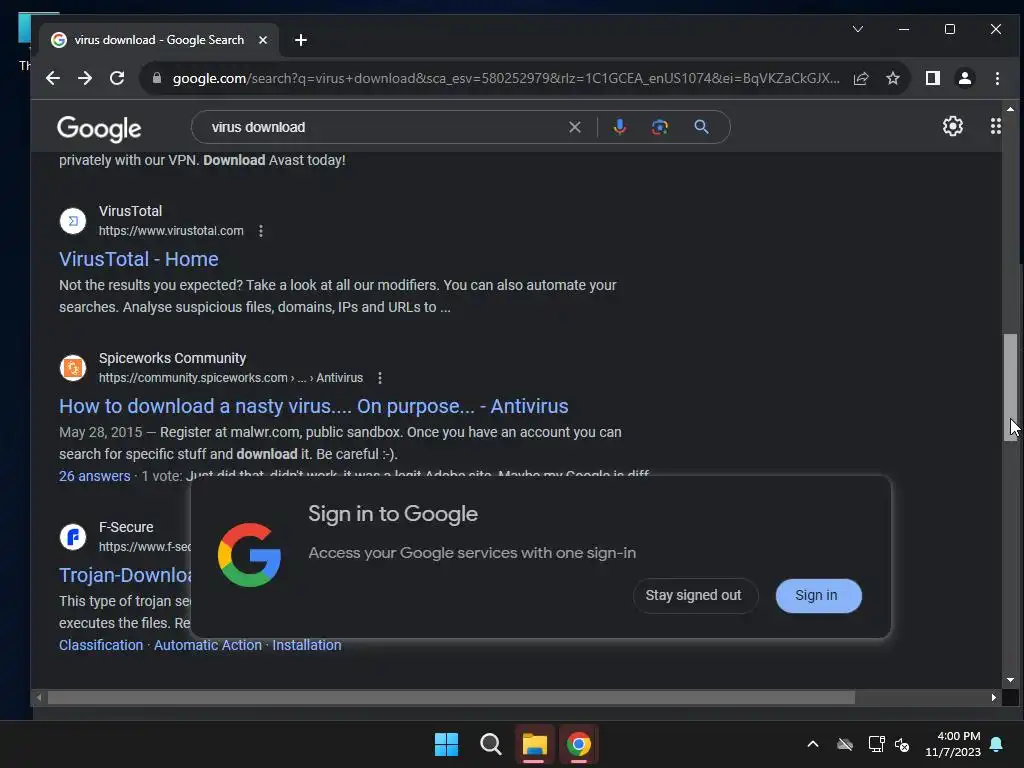Close the virus download search tab

263,40
